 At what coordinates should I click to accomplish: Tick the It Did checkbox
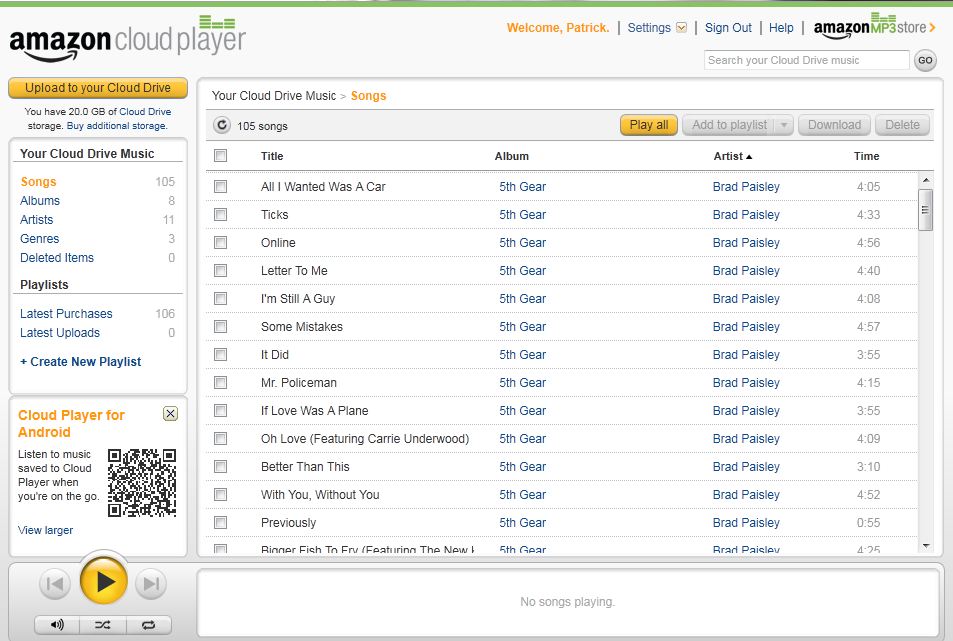point(221,354)
